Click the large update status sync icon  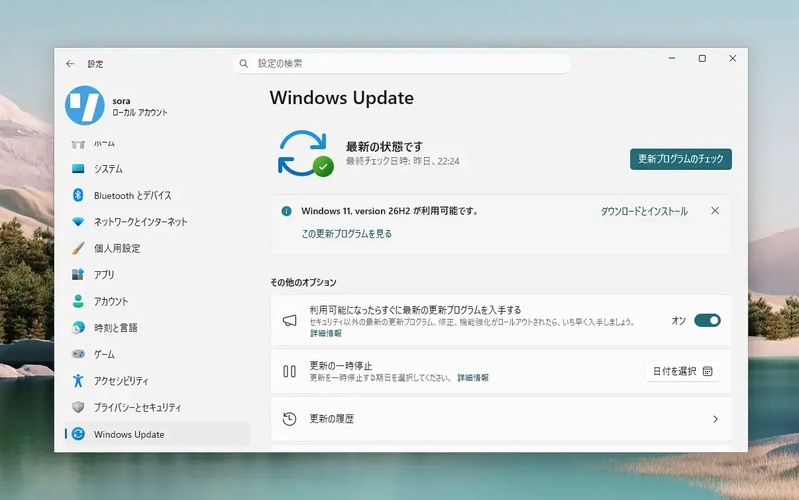(x=305, y=153)
